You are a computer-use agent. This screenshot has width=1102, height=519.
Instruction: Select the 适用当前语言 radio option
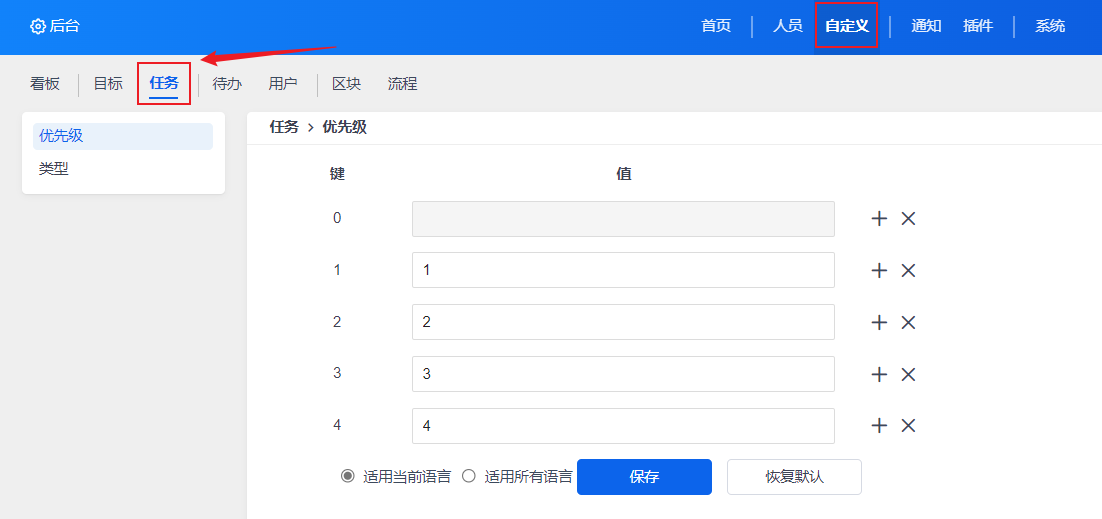click(348, 477)
